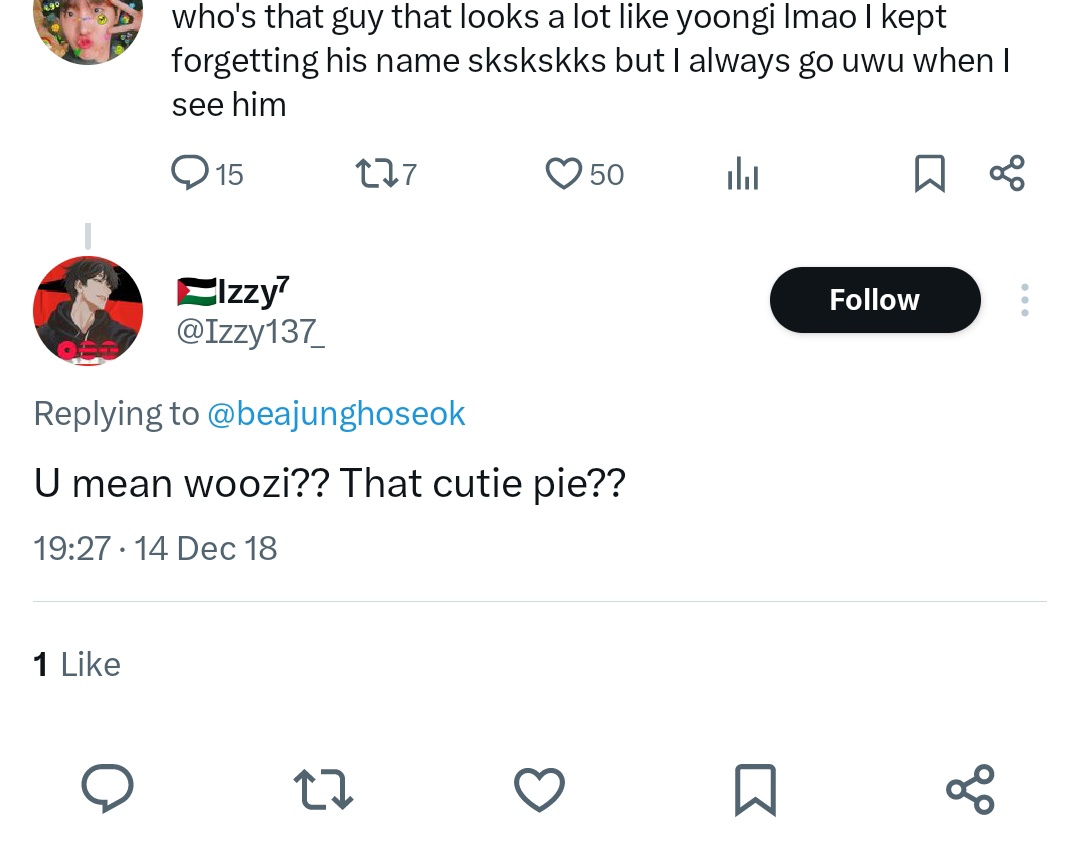
Task: Bookmark the woozi reply tweet
Action: tap(755, 789)
